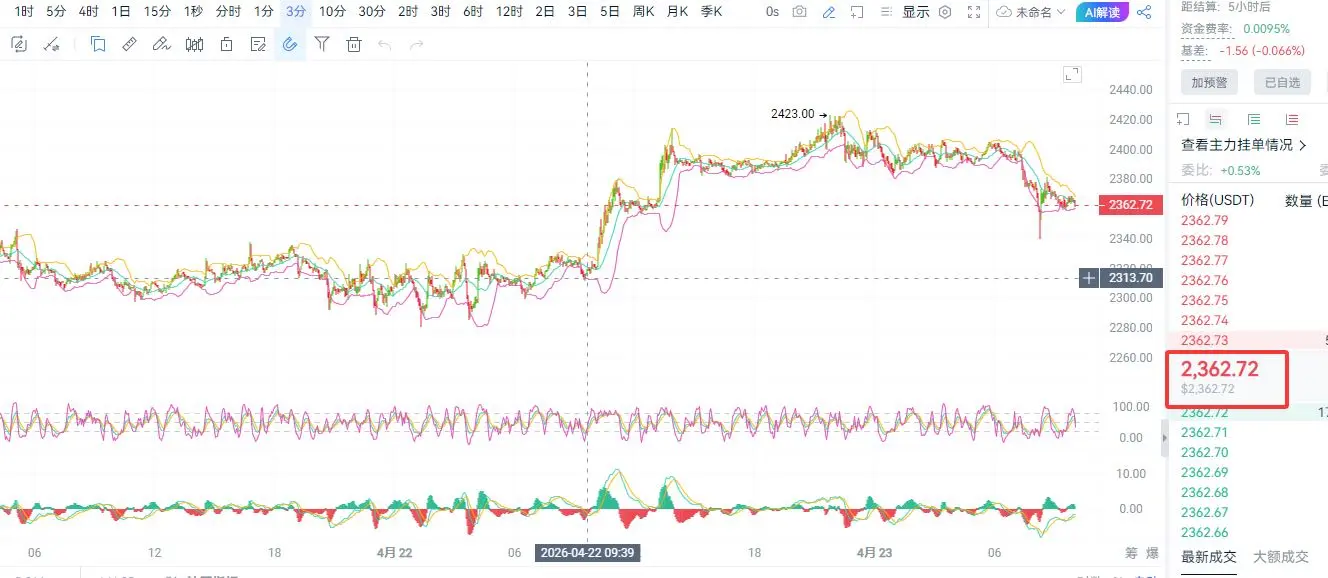This screenshot has width=1328, height=578.
Task: Select the active 3分 timeframe
Action: (295, 12)
